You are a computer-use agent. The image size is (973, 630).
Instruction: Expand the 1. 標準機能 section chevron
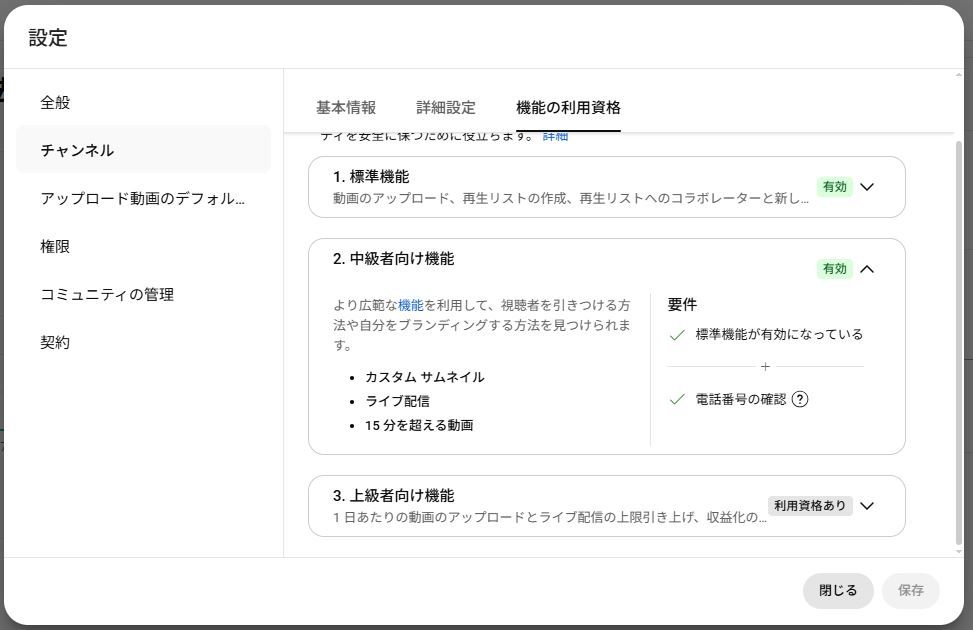pos(867,187)
